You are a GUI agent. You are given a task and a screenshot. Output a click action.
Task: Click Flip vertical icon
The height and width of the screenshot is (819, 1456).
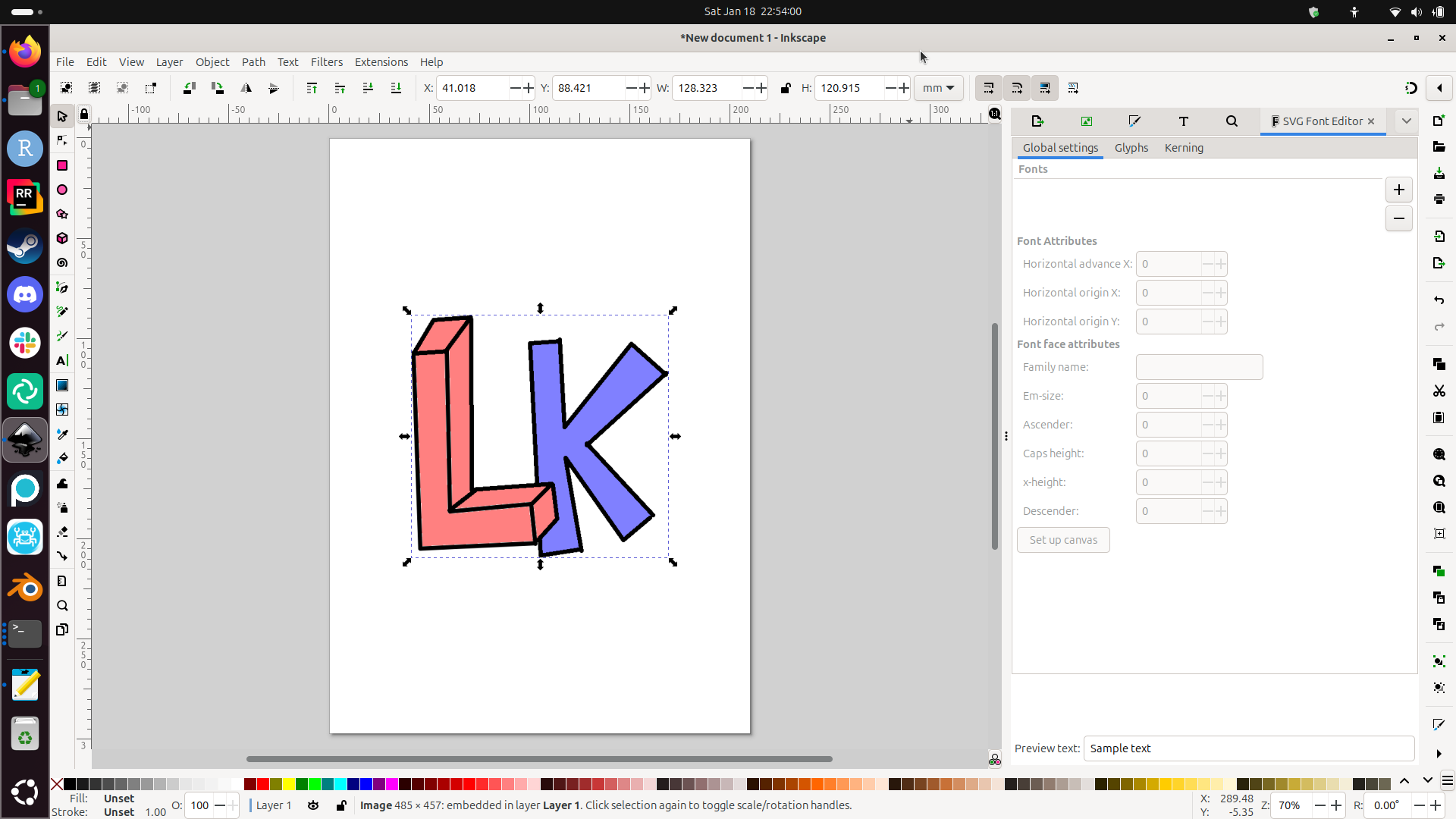coord(274,88)
